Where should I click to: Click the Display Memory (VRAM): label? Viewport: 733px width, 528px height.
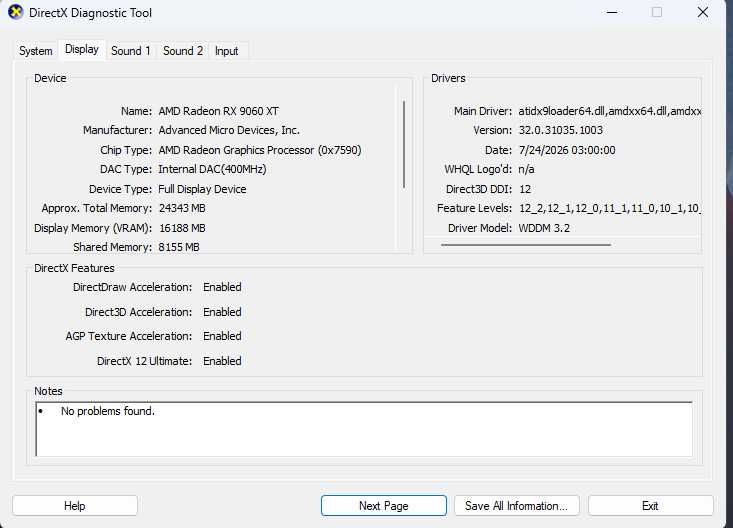pos(93,228)
